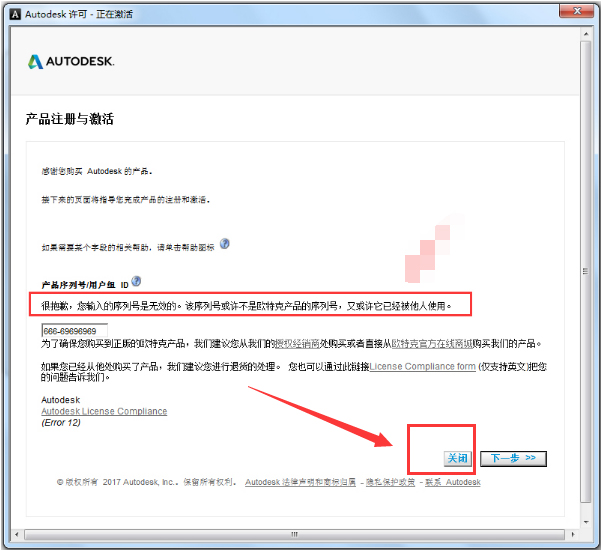
Task: Open the 隐私保护政策 footer link
Action: (390, 482)
